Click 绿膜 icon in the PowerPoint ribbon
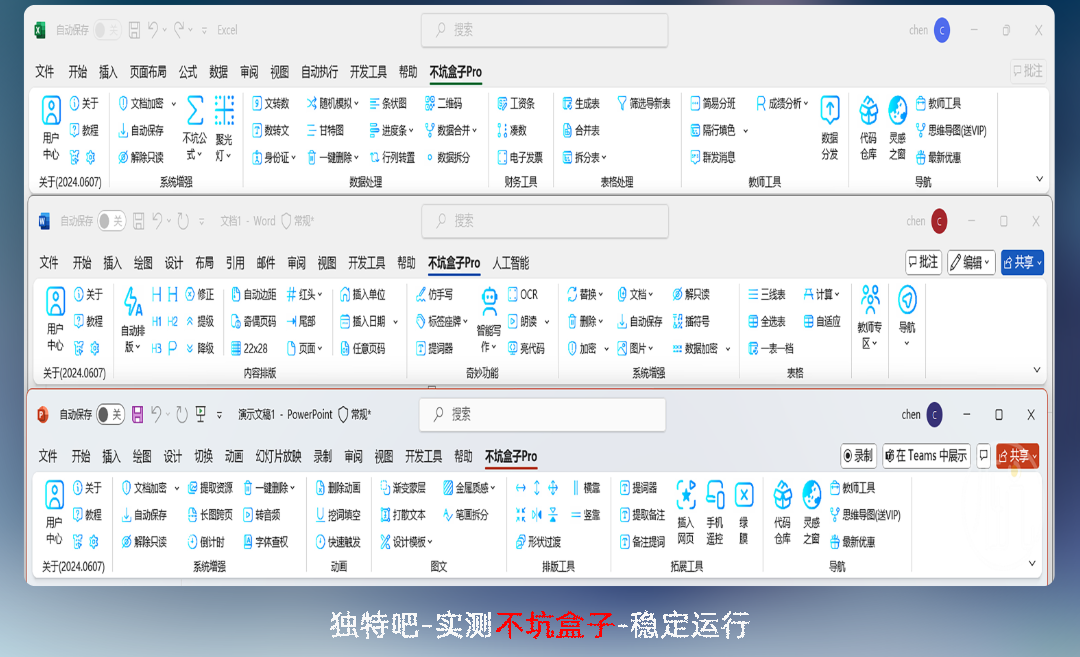The height and width of the screenshot is (657, 1080). click(x=743, y=513)
